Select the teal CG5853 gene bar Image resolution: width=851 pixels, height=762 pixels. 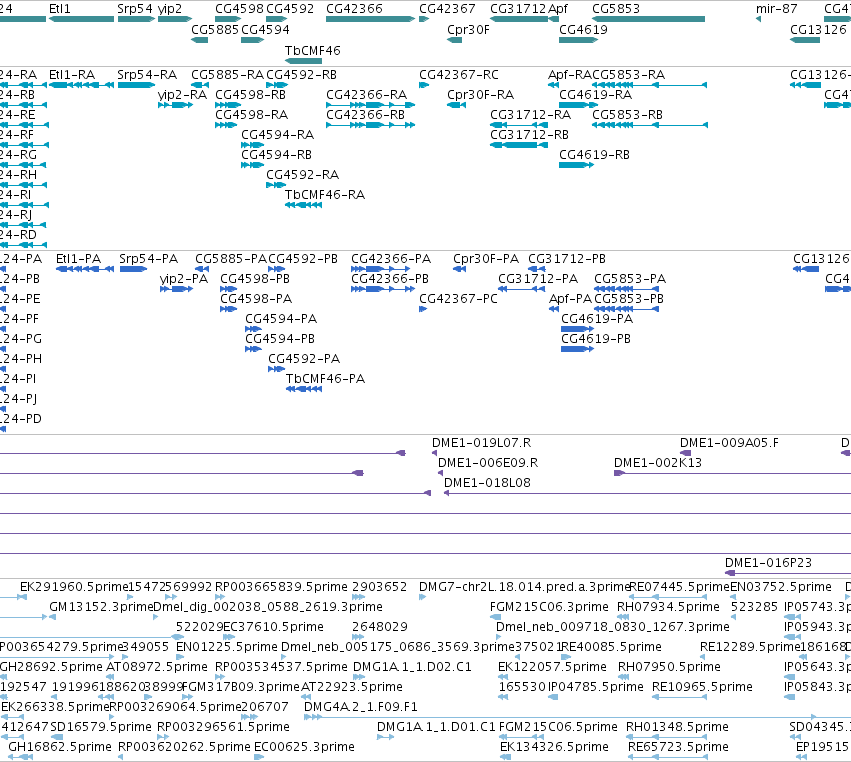(x=649, y=19)
